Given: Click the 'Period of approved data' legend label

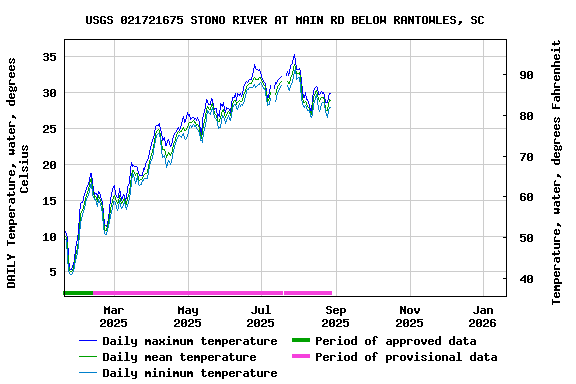Looking at the screenshot, I should click(396, 341).
